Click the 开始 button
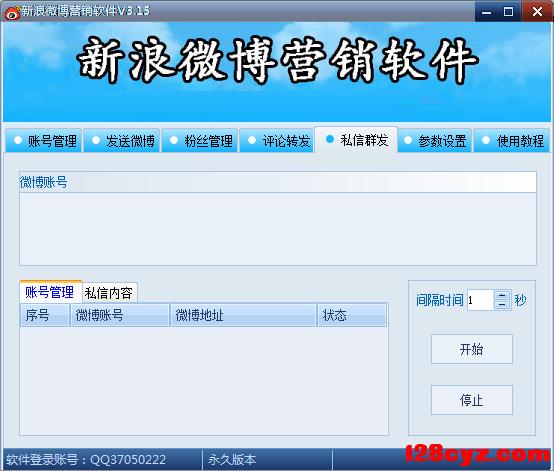Screen dimensions: 554x471 (x=472, y=349)
